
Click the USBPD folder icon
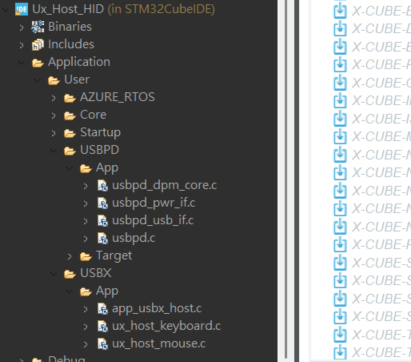pyautogui.click(x=70, y=151)
